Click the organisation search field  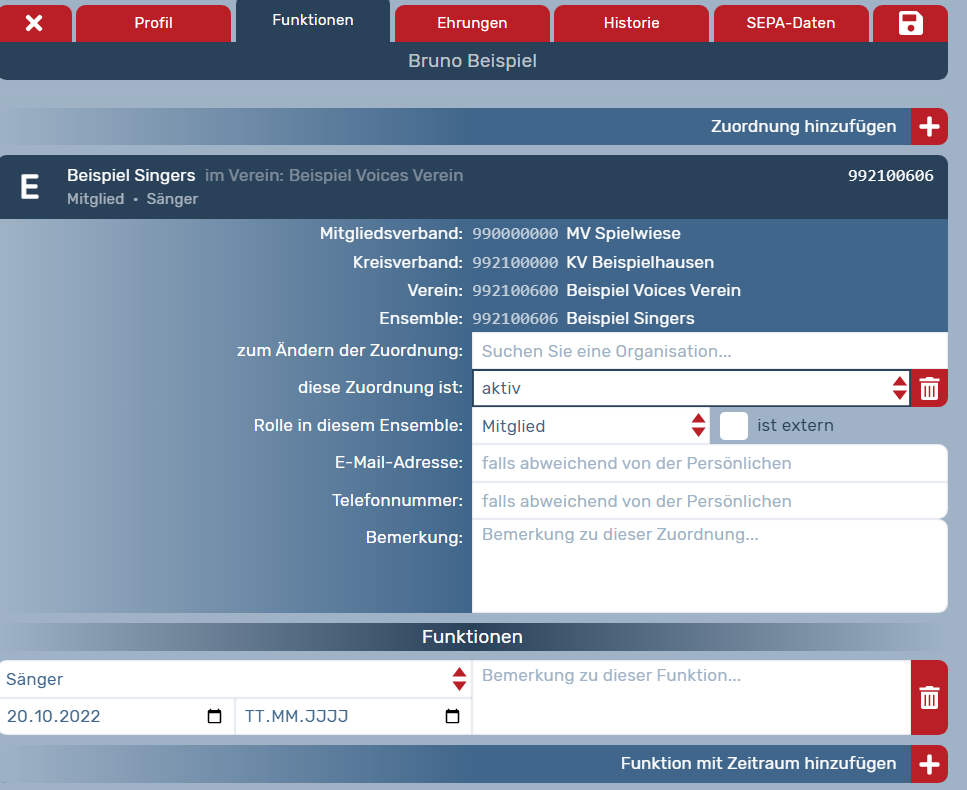click(x=708, y=351)
